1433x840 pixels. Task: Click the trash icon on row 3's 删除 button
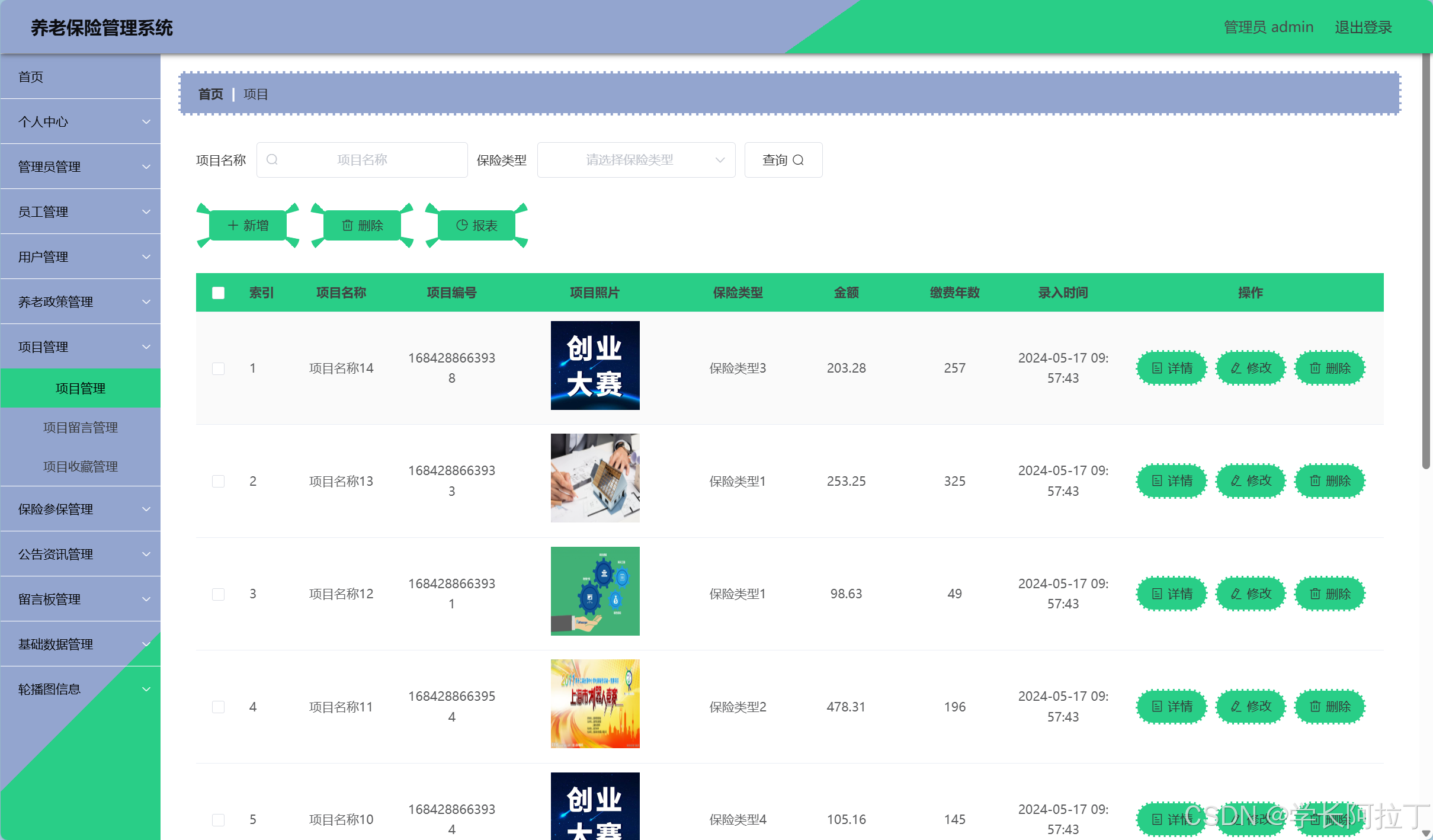point(1315,594)
